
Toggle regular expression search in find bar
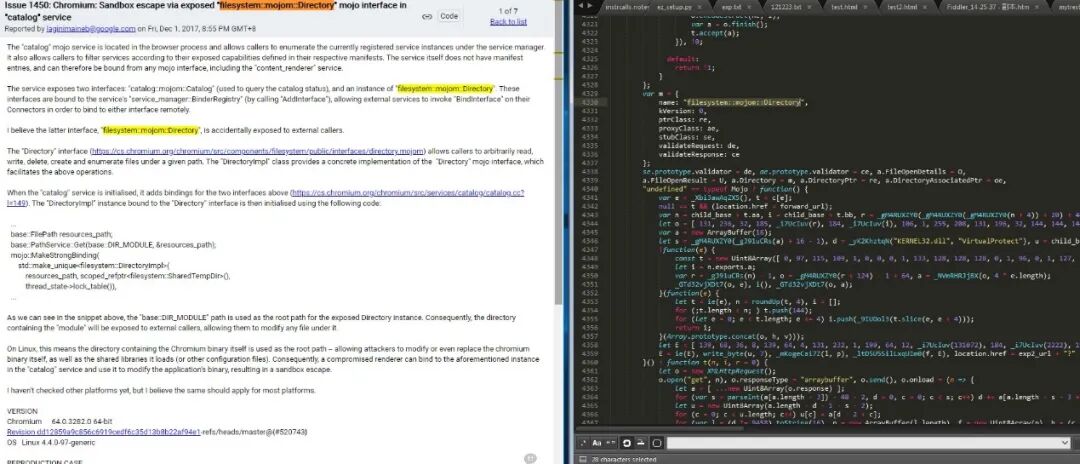tap(583, 443)
